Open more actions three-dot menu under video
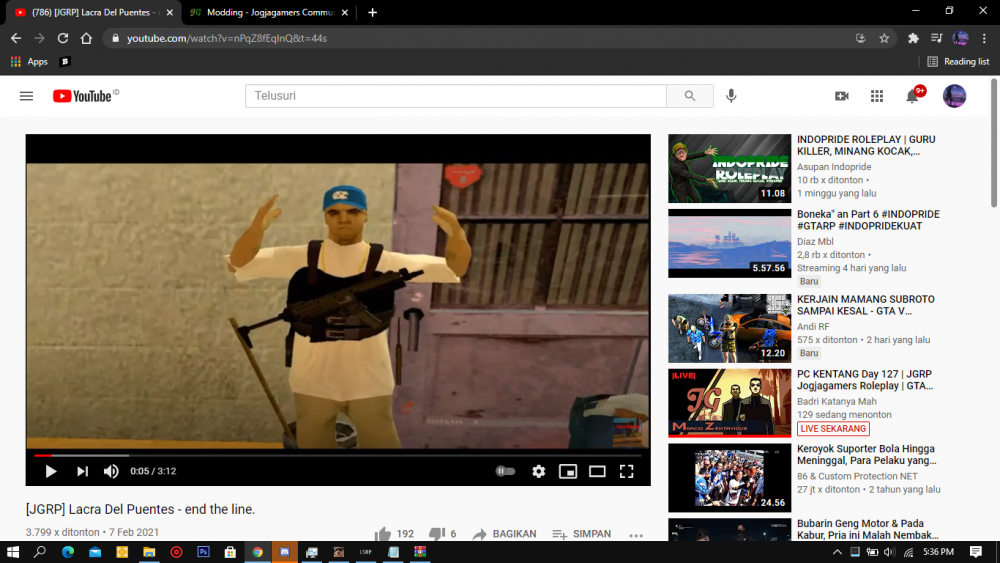The width and height of the screenshot is (1000, 563). [636, 535]
